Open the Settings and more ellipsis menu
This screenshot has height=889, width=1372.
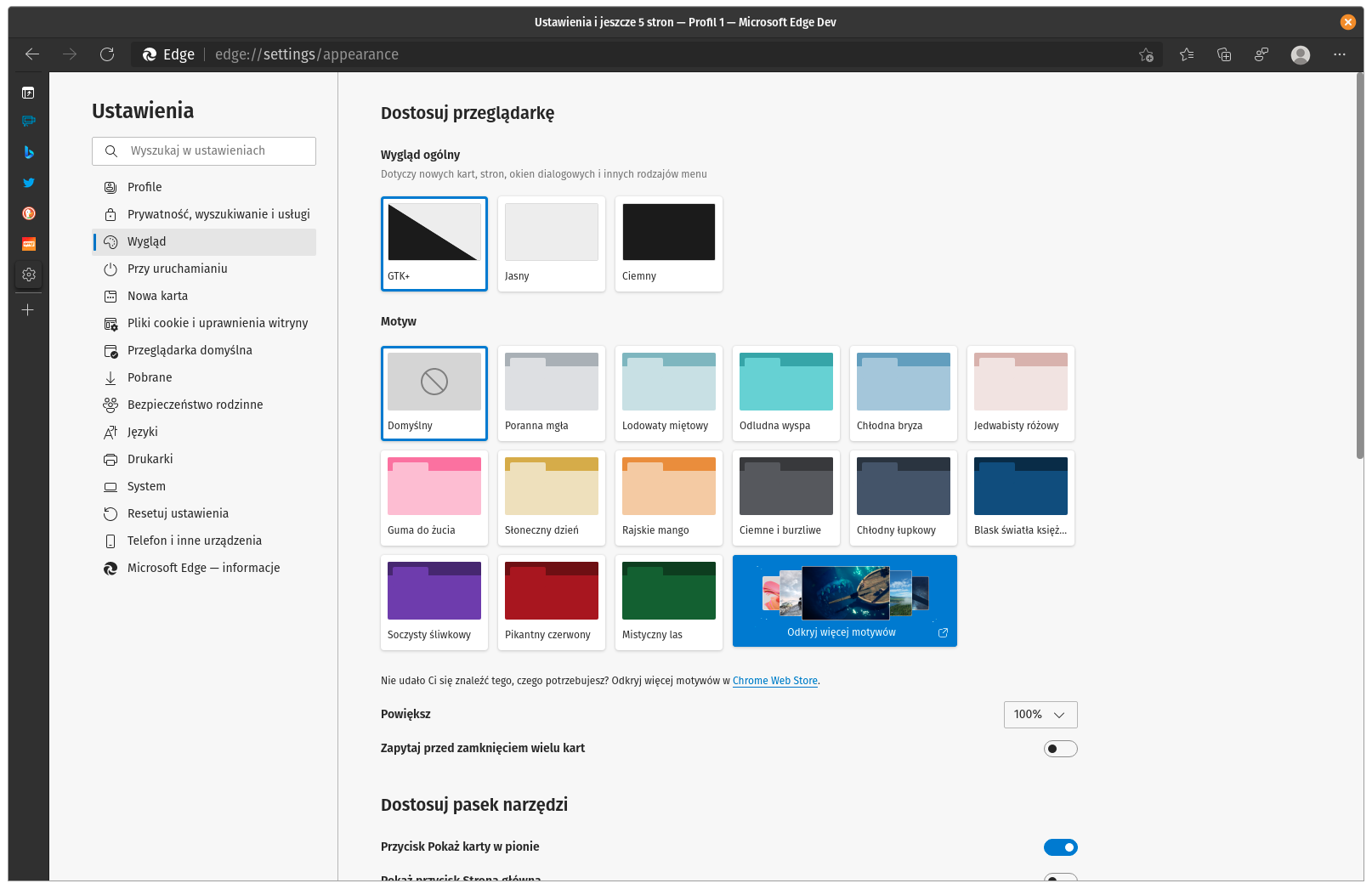pyautogui.click(x=1340, y=54)
